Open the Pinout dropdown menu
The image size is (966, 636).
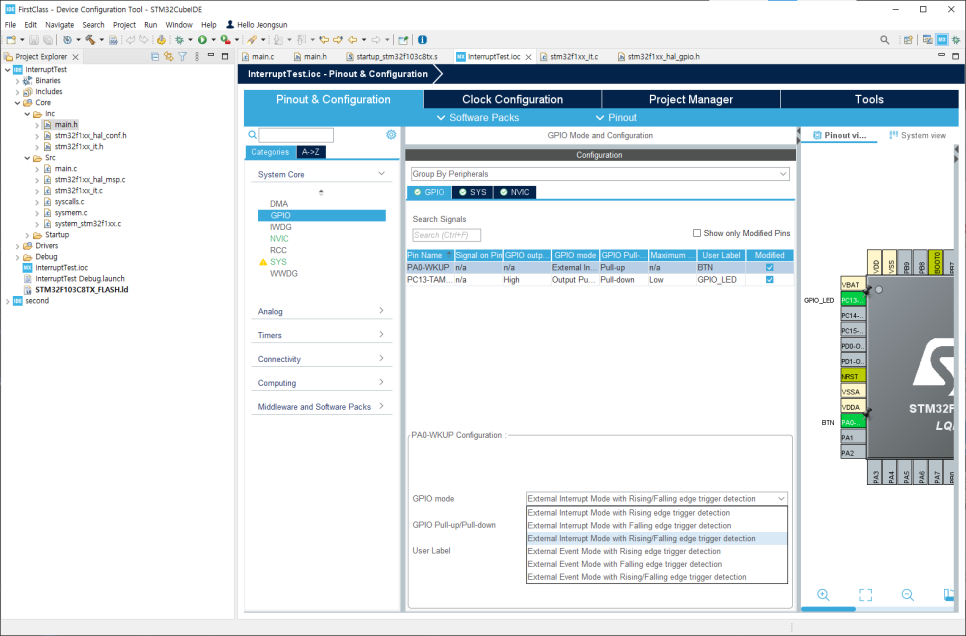[616, 118]
